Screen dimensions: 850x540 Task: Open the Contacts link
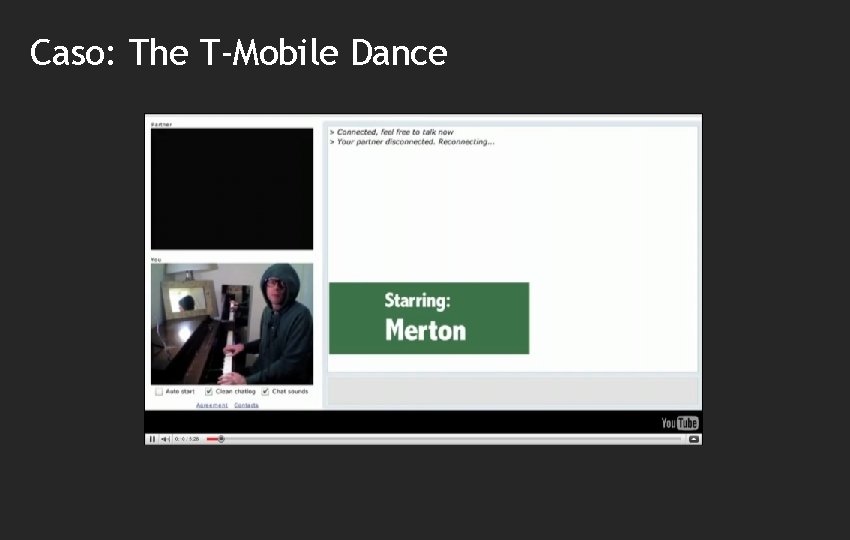tap(247, 406)
